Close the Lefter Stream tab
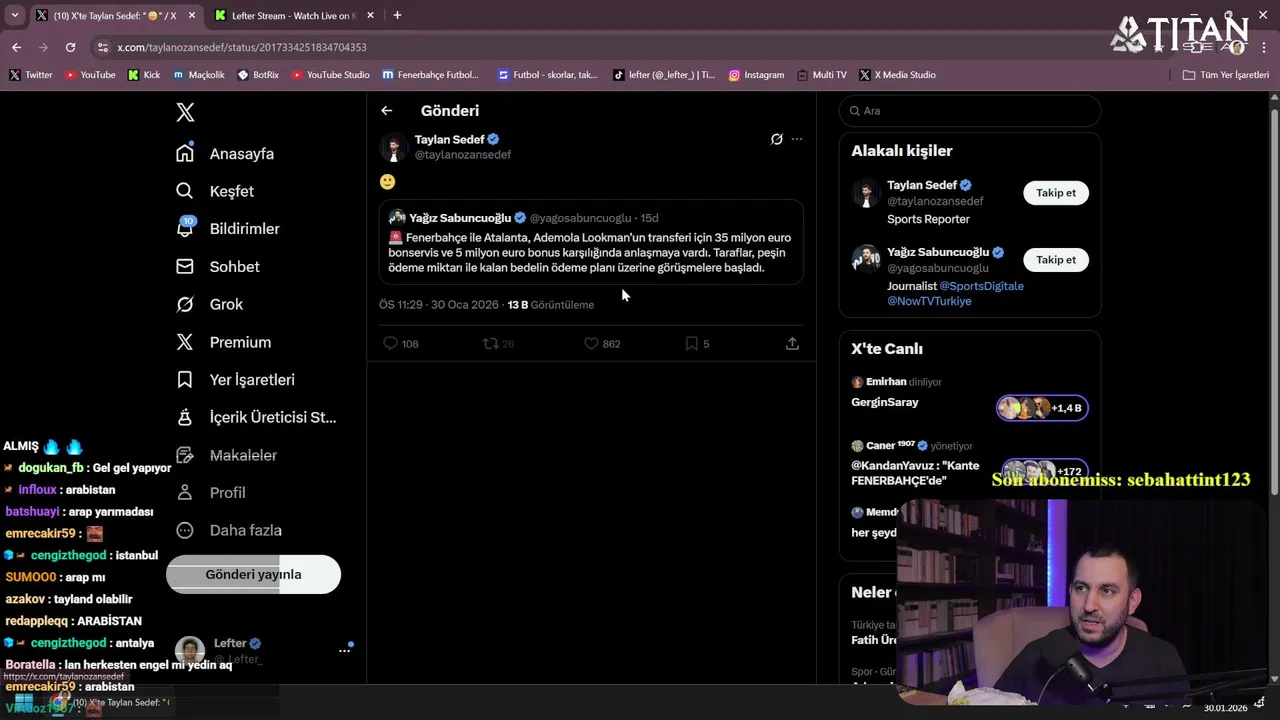Image resolution: width=1280 pixels, height=720 pixels. point(370,15)
